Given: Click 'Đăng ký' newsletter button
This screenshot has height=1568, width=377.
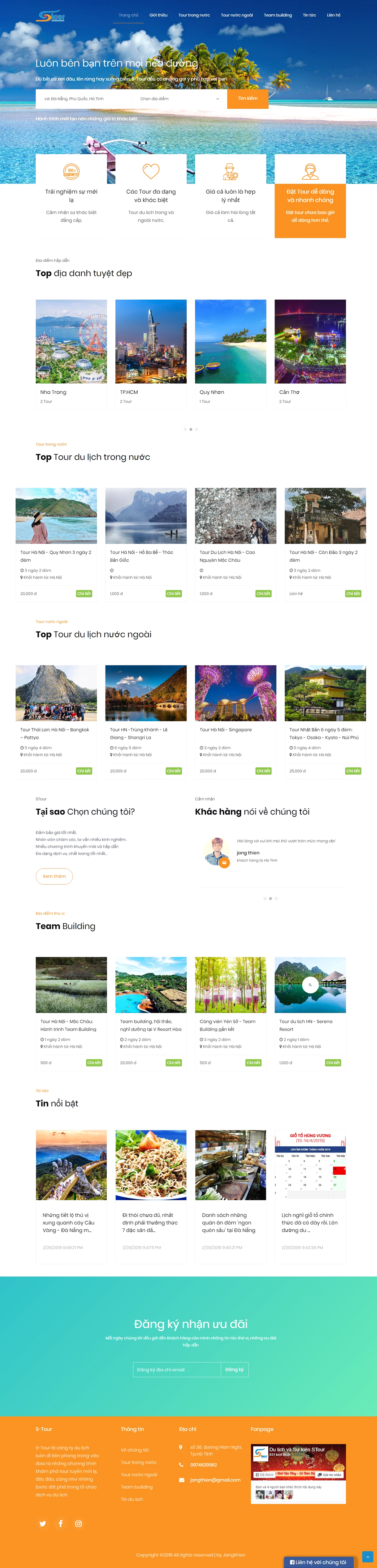Looking at the screenshot, I should point(234,1369).
